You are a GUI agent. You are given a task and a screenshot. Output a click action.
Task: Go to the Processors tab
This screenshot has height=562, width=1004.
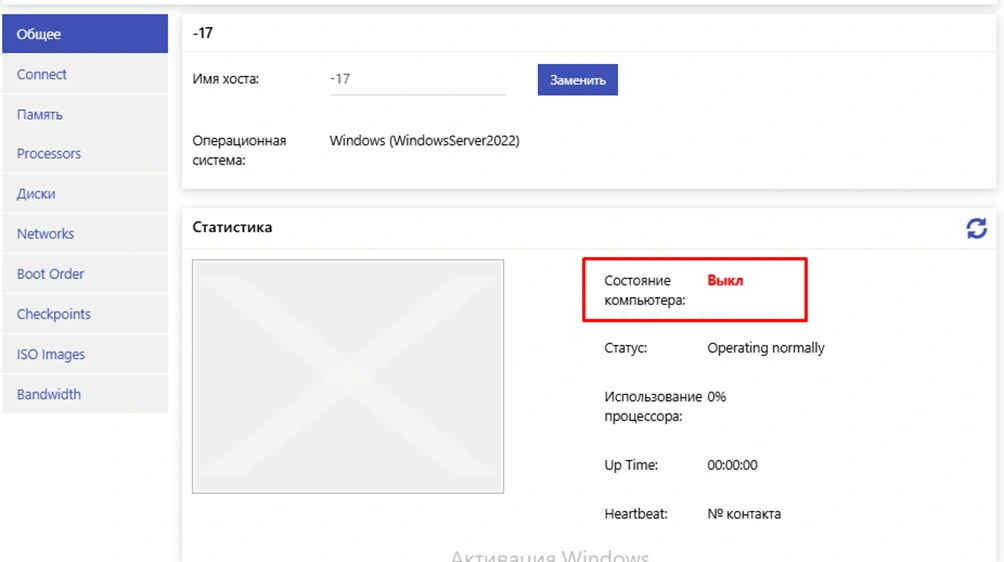pos(85,154)
